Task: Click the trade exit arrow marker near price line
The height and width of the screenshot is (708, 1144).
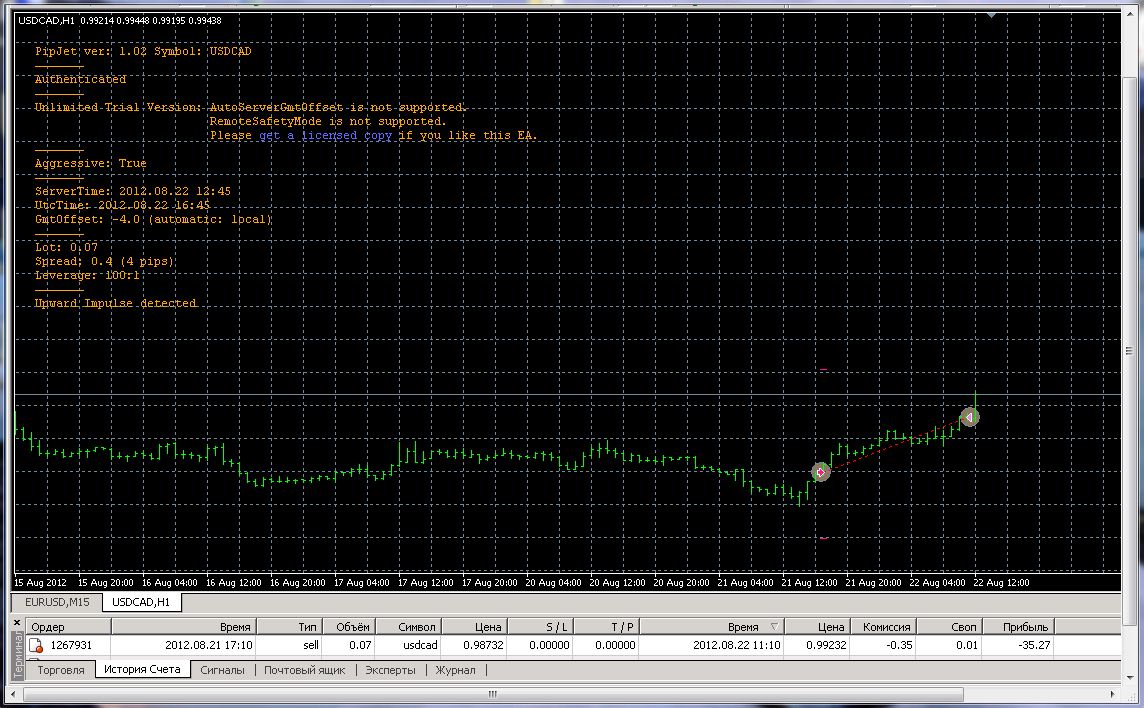Action: pos(970,417)
